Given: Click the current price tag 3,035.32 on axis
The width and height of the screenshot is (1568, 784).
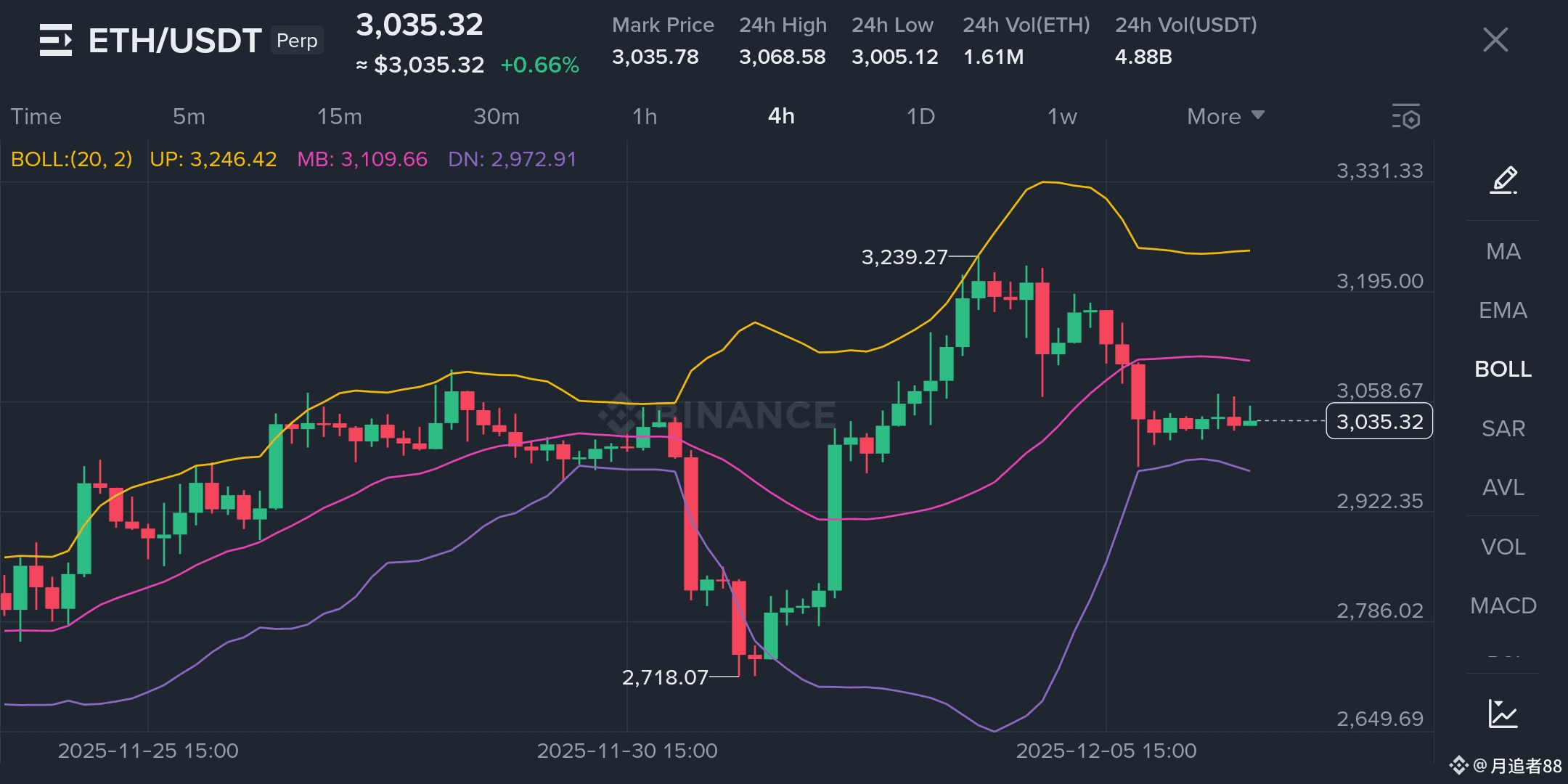Looking at the screenshot, I should tap(1379, 421).
